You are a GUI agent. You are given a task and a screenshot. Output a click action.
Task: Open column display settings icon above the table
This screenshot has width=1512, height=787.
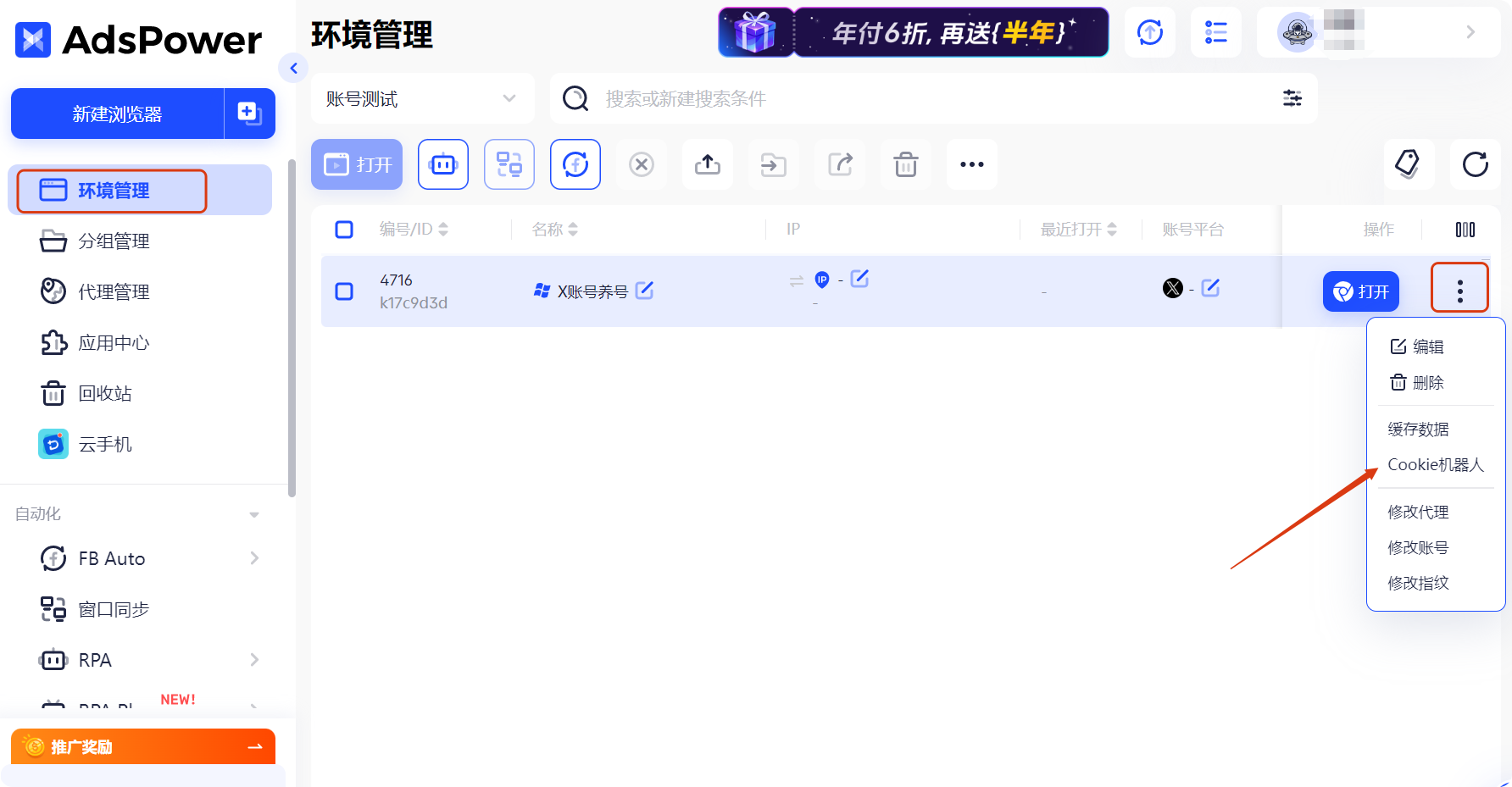coord(1465,229)
